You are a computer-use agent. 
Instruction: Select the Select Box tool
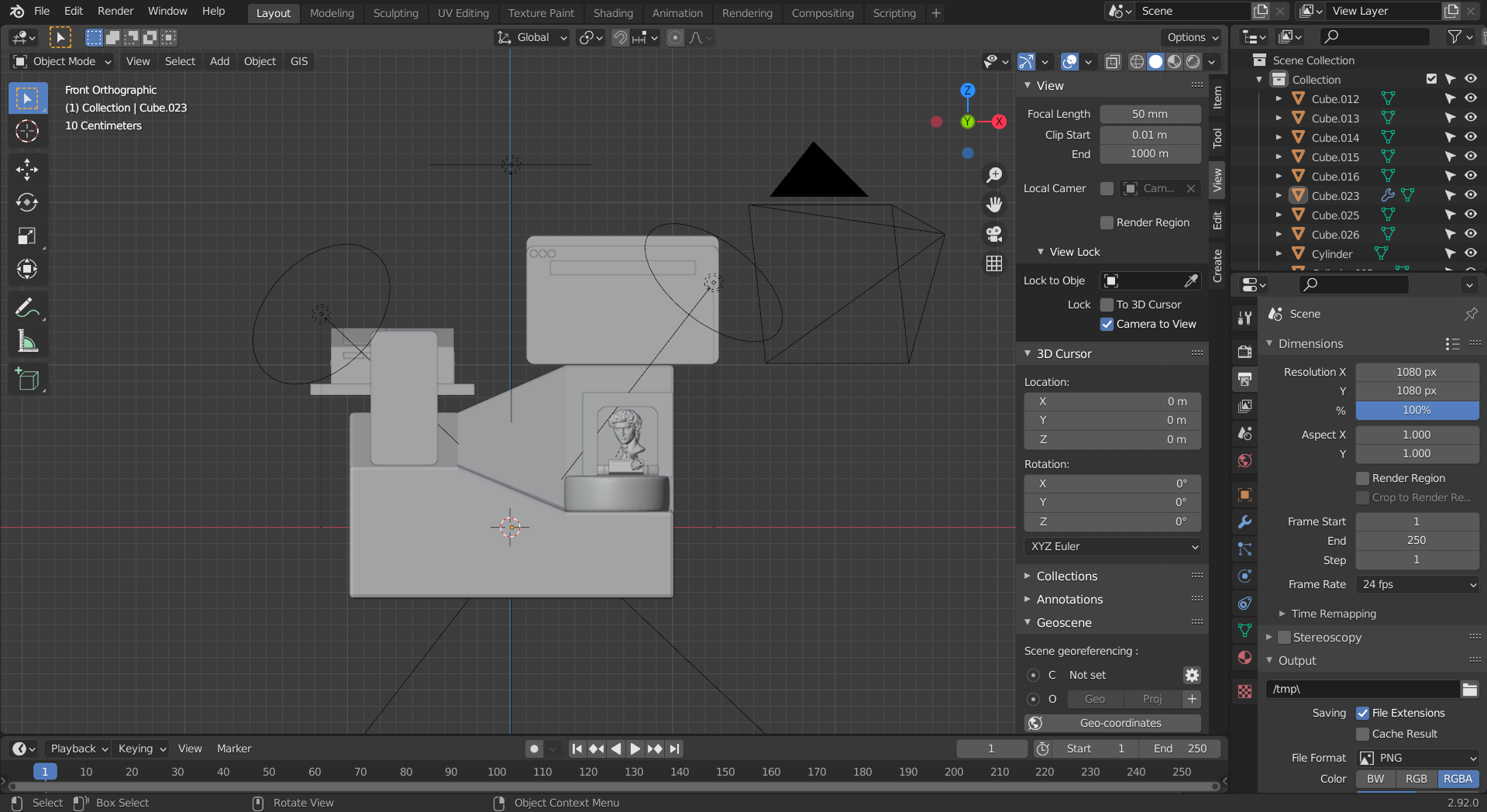27,98
